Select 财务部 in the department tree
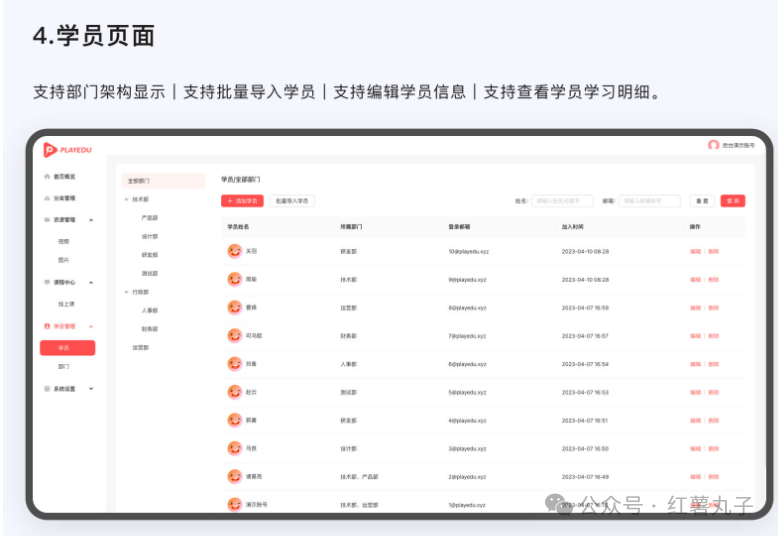The width and height of the screenshot is (778, 536). pos(150,329)
